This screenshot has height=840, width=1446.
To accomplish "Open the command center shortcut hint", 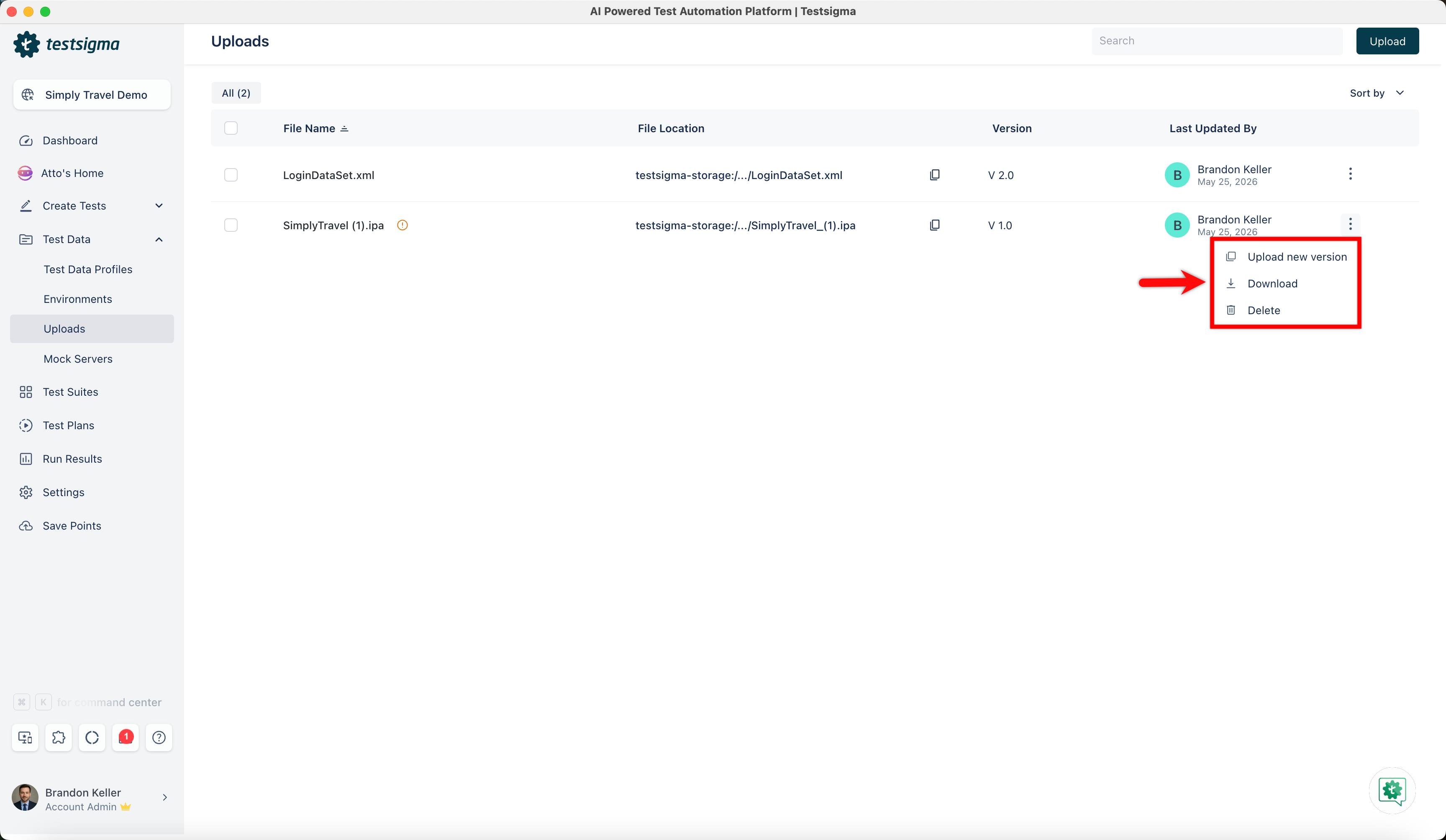I will click(x=87, y=702).
